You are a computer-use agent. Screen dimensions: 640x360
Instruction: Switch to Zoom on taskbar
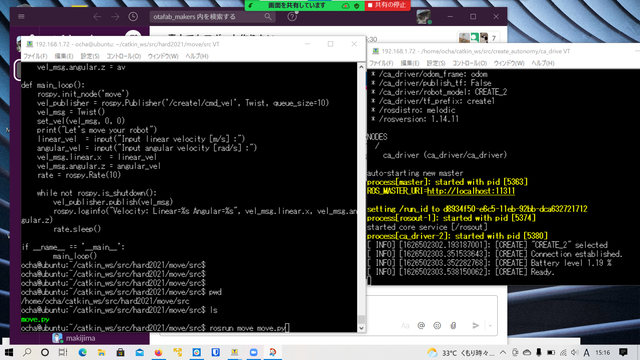coord(253,352)
